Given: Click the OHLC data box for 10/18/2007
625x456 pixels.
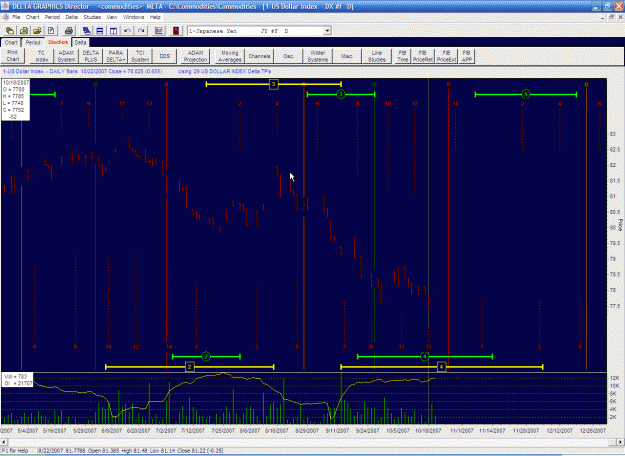Looking at the screenshot, I should coord(16,100).
